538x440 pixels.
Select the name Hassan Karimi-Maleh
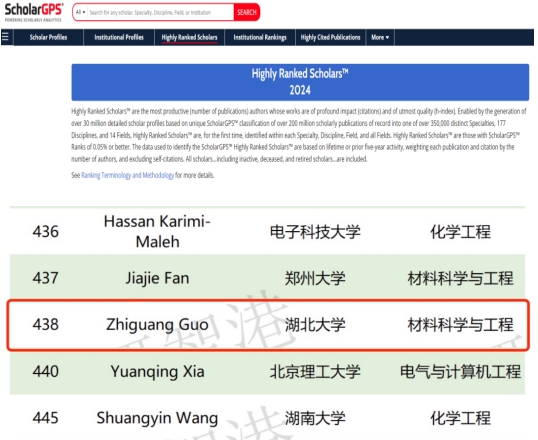tap(157, 232)
